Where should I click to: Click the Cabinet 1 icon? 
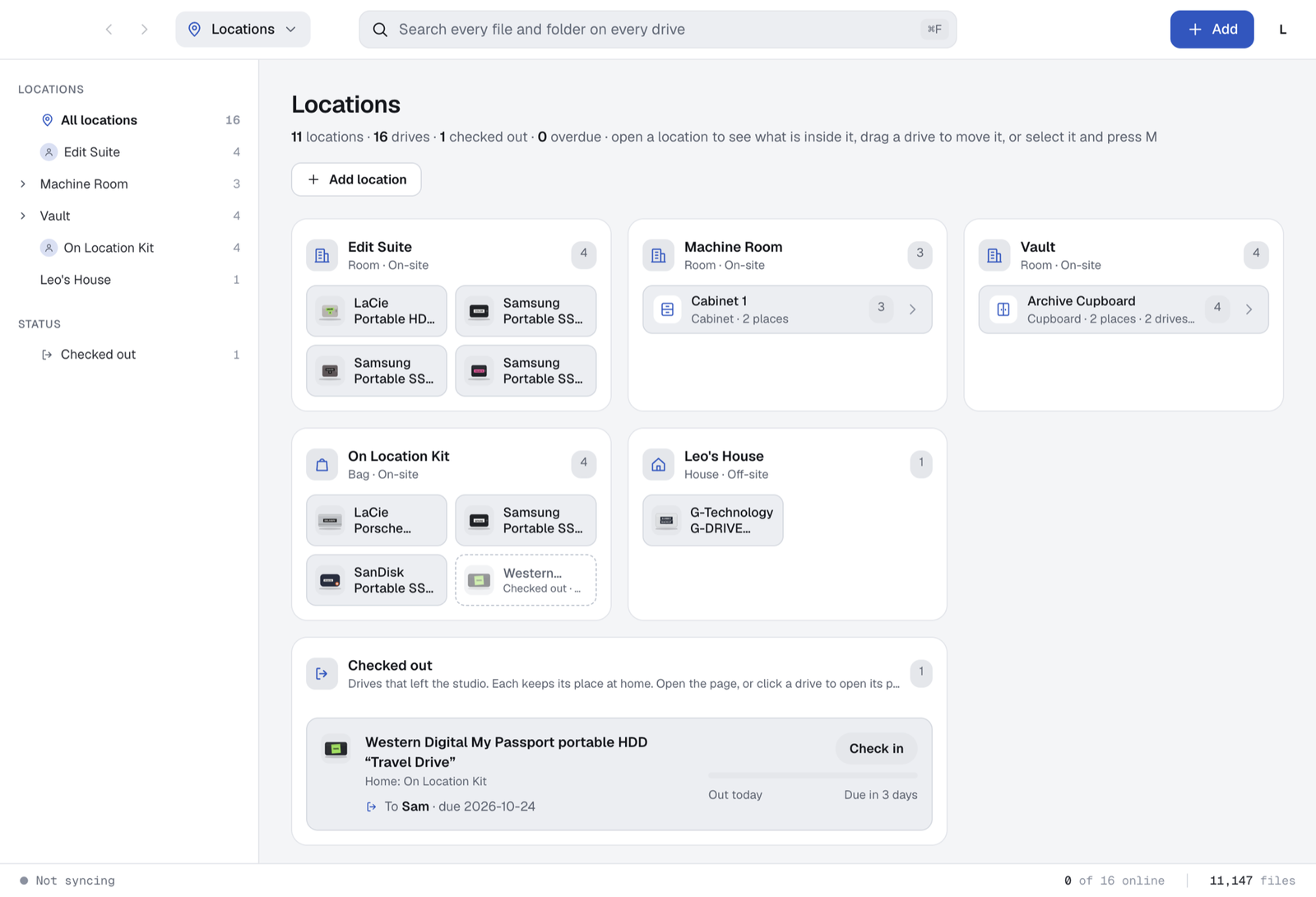(668, 309)
